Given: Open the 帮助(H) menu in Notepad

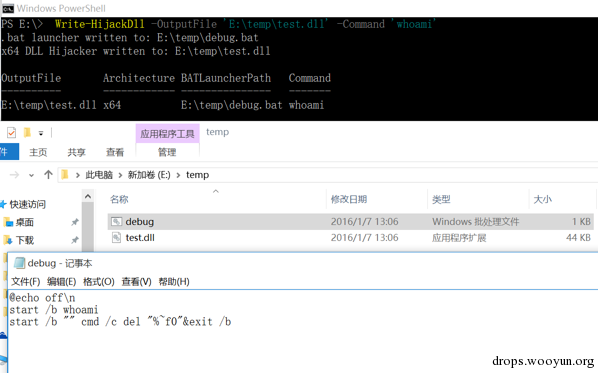Looking at the screenshot, I should (174, 281).
